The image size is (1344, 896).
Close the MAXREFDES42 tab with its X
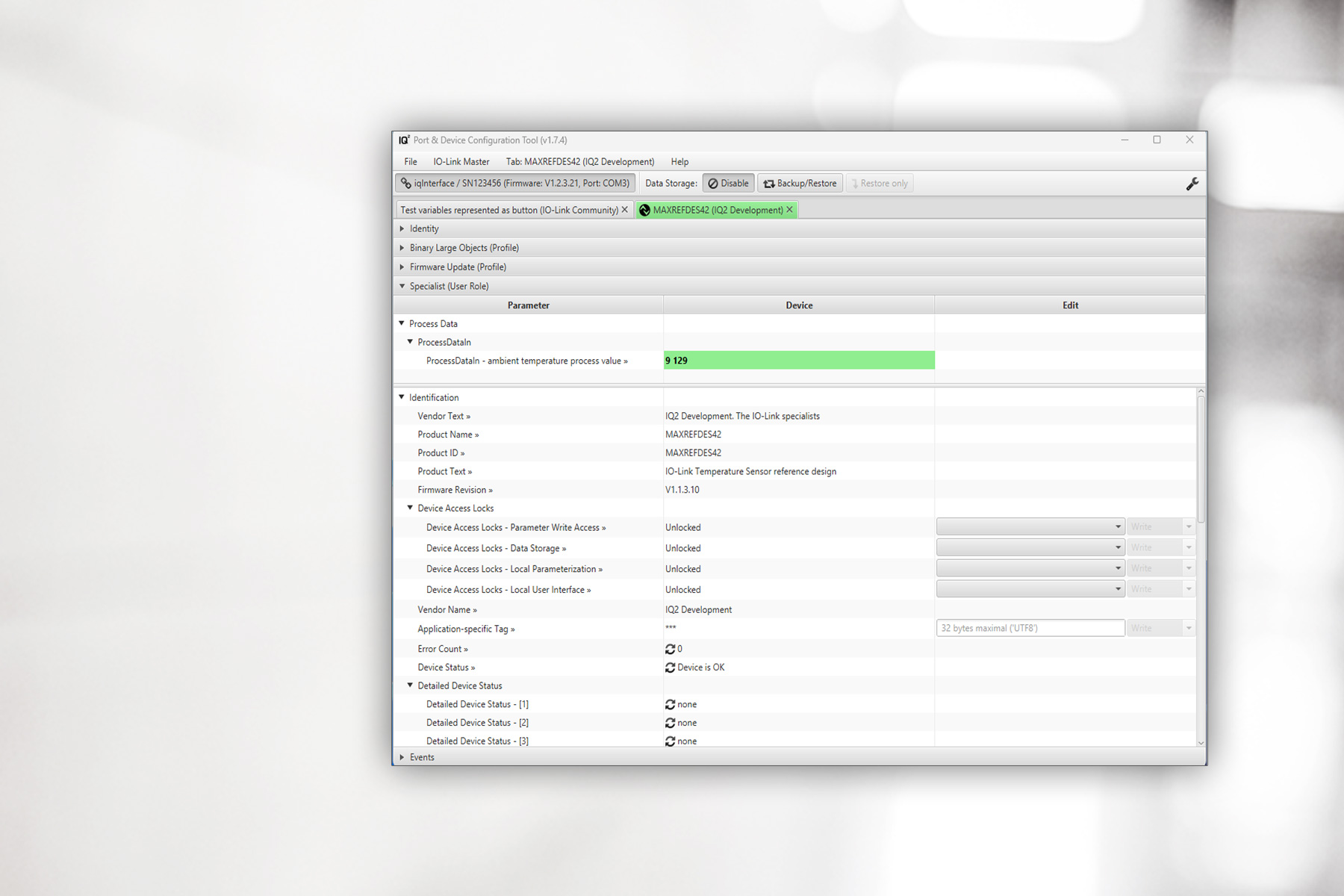click(x=790, y=210)
